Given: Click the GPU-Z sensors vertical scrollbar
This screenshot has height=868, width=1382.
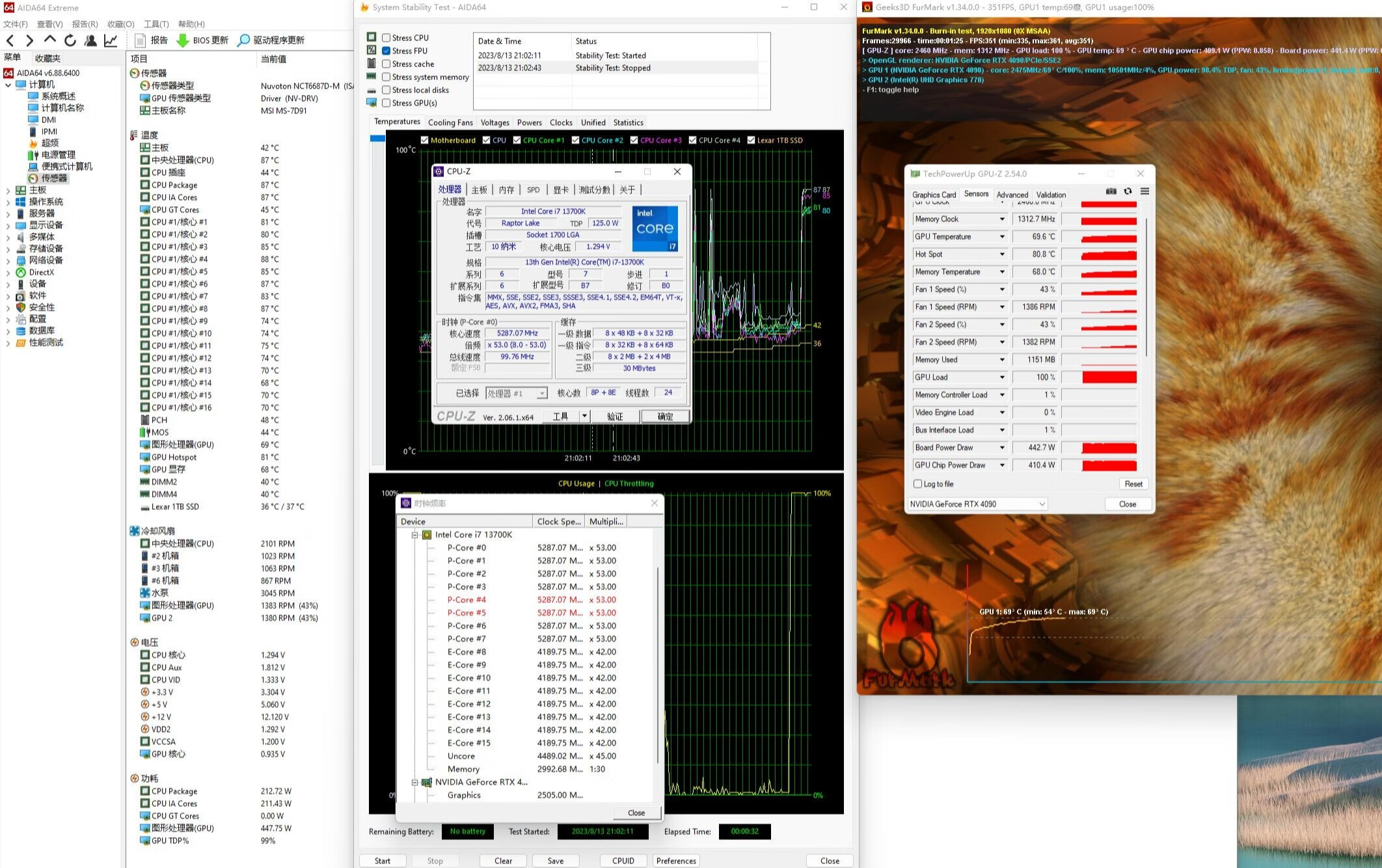Looking at the screenshot, I should point(1146,286).
